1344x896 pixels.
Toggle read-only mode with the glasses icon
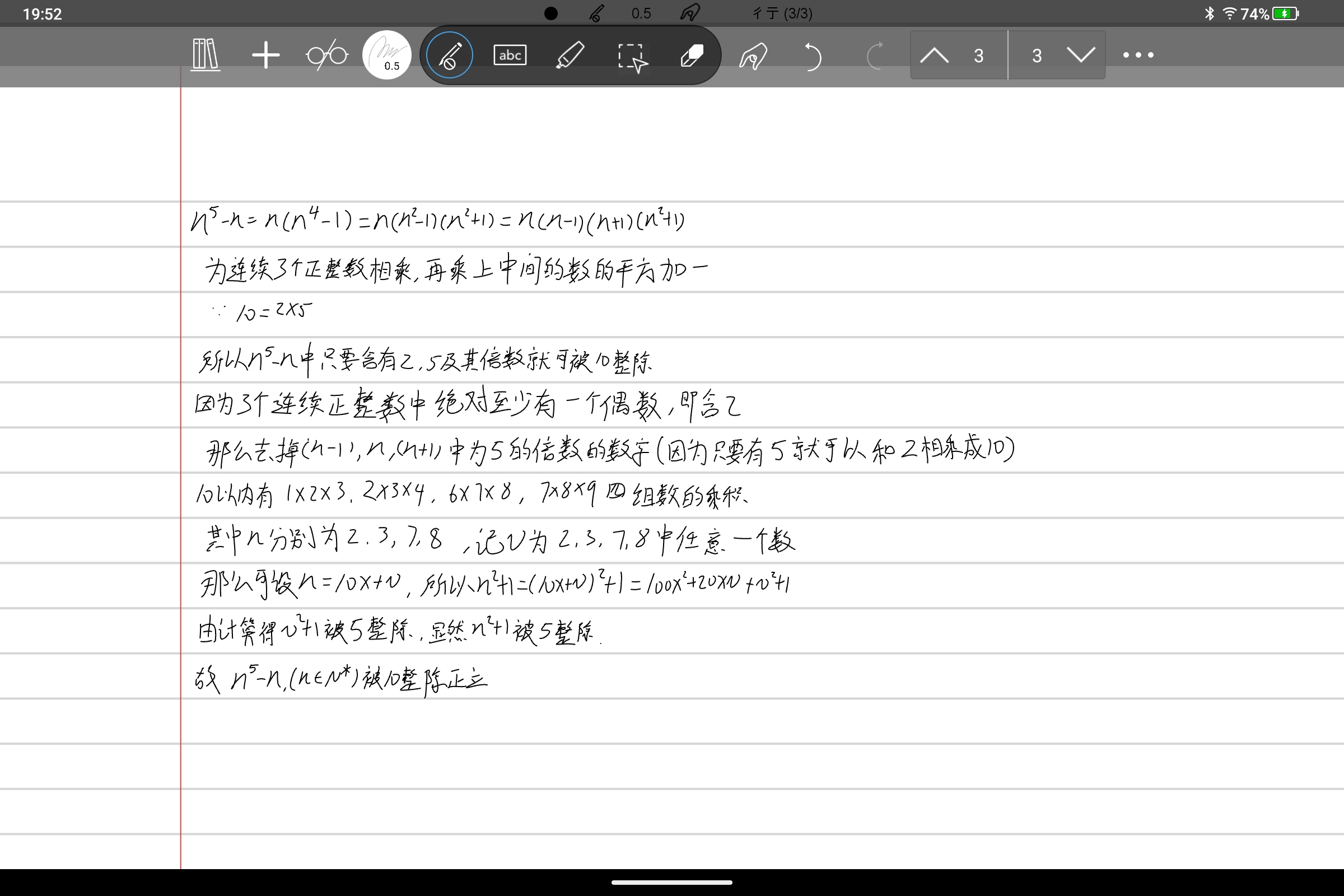[327, 54]
